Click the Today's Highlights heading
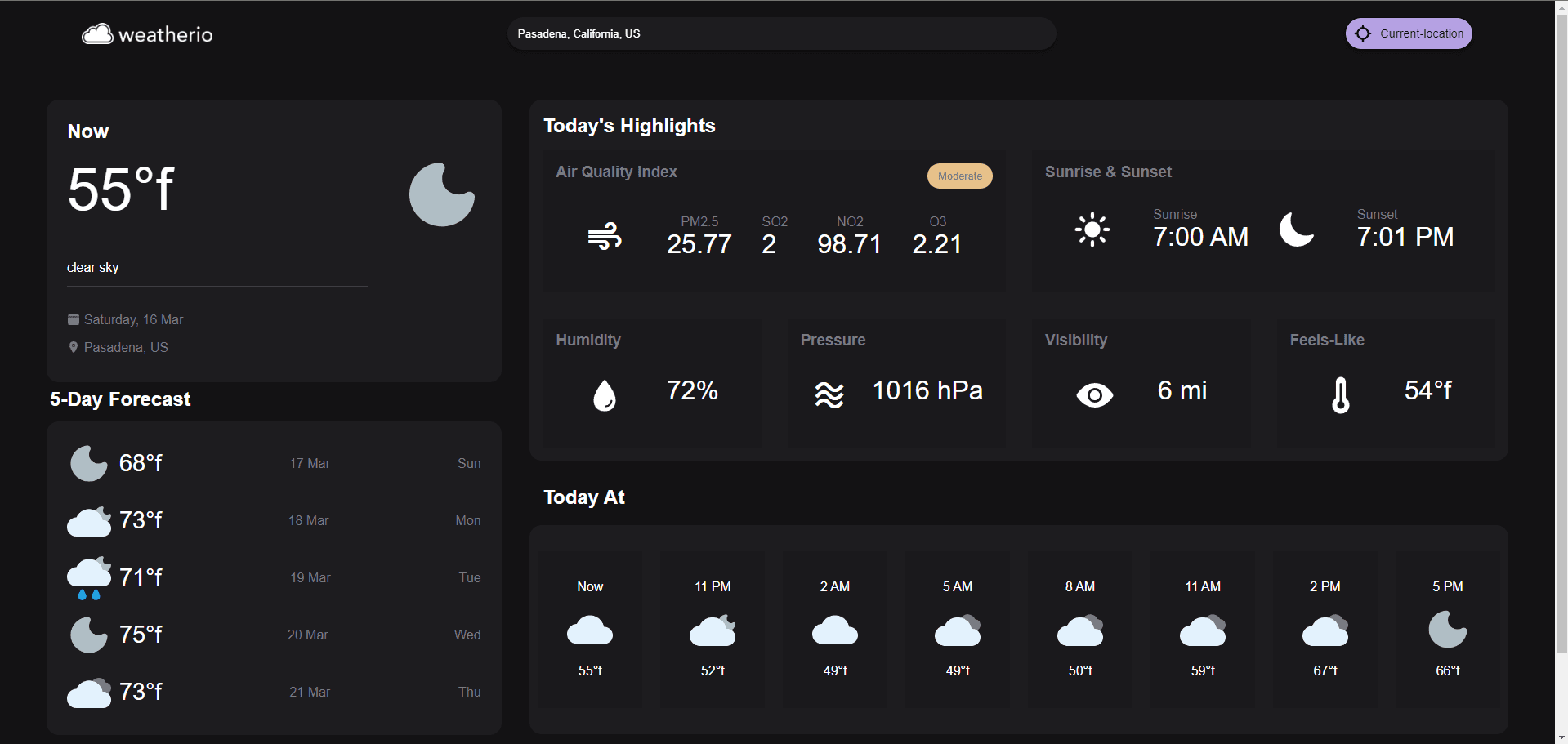1568x744 pixels. click(x=629, y=126)
